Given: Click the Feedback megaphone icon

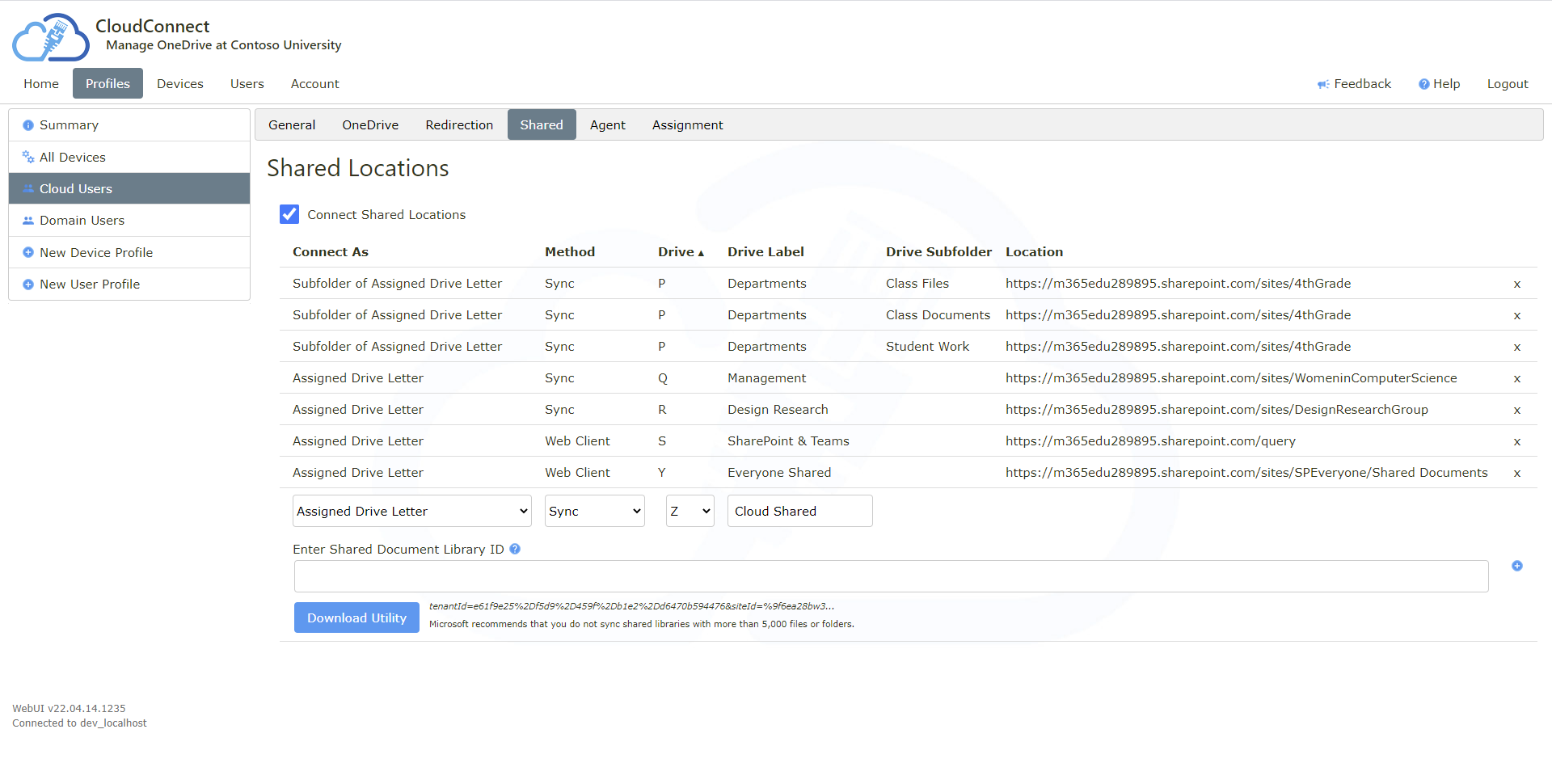Looking at the screenshot, I should tap(1322, 84).
